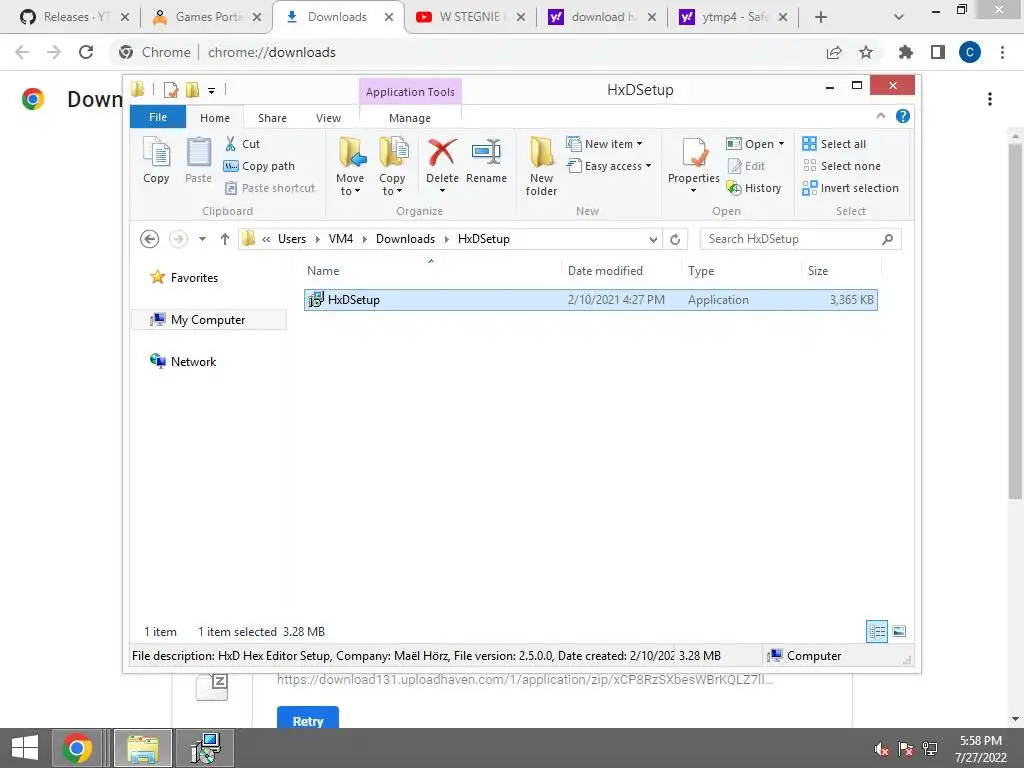
Task: Click Paste shortcut in the ribbon
Action: tap(270, 188)
